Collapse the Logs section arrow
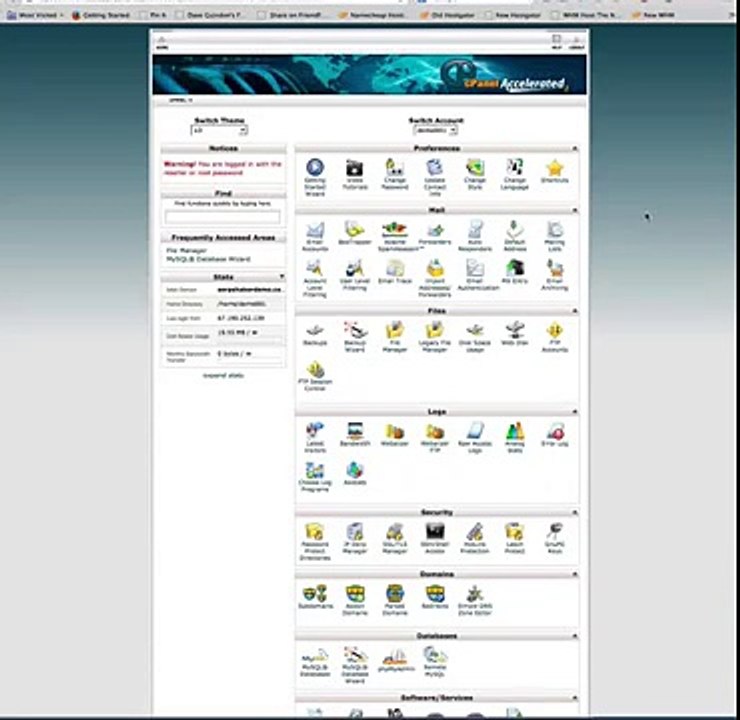 [574, 411]
